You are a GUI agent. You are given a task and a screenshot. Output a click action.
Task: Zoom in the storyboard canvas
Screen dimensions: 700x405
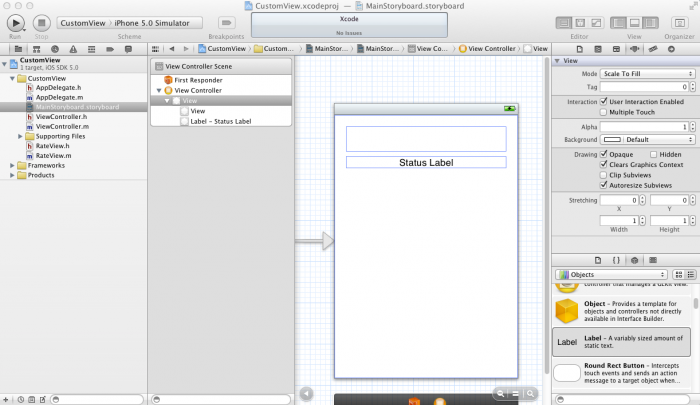pyautogui.click(x=530, y=393)
